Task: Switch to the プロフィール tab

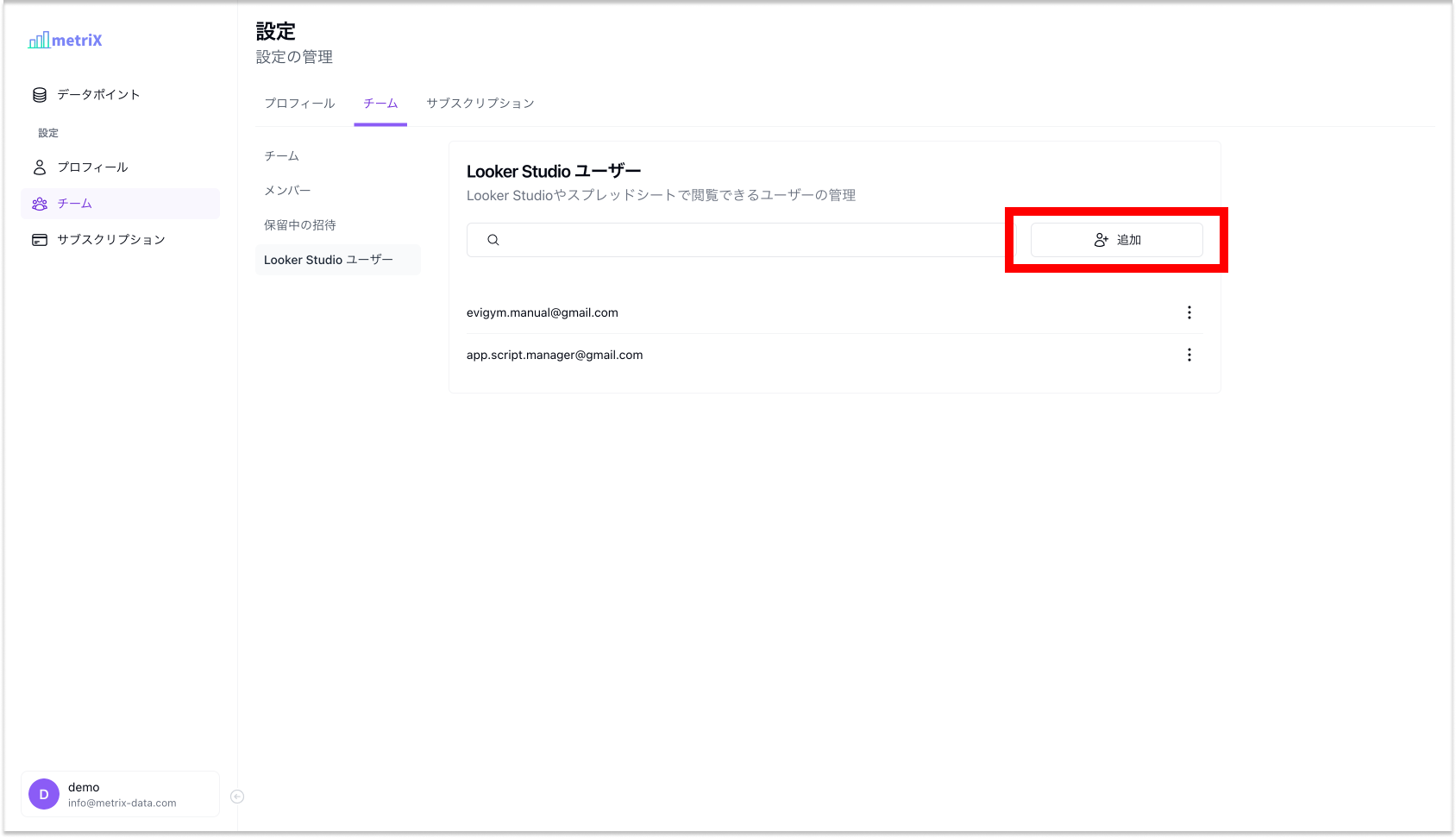Action: tap(299, 104)
